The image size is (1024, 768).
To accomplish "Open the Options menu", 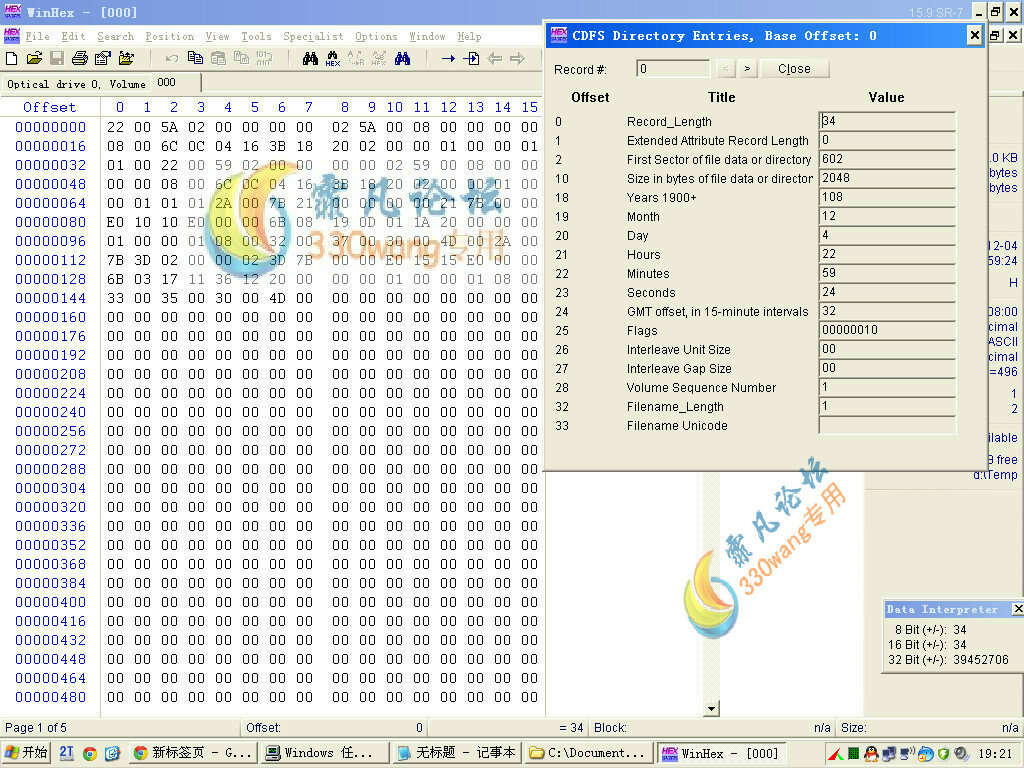I will [376, 36].
